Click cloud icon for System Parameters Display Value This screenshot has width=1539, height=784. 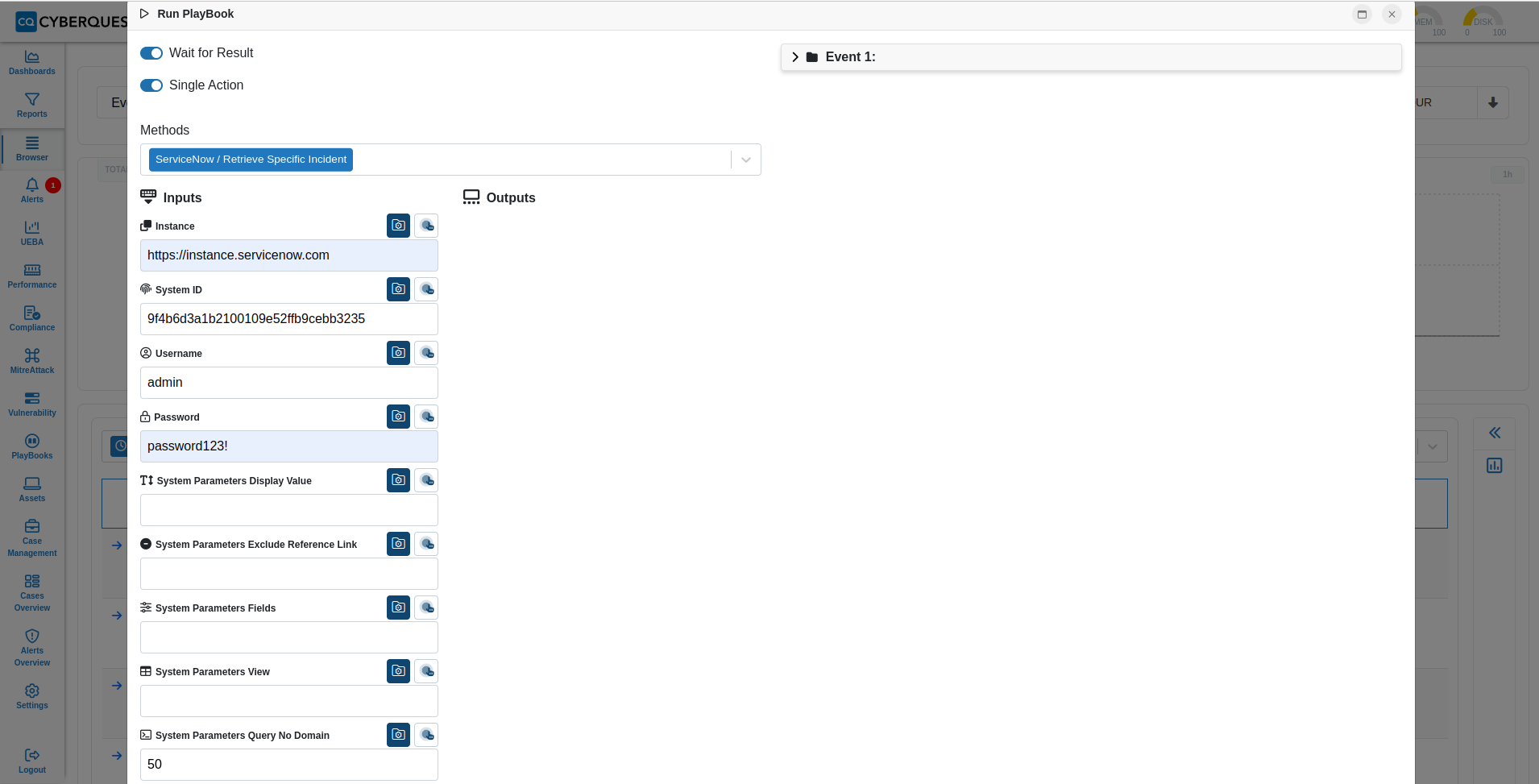(x=426, y=480)
